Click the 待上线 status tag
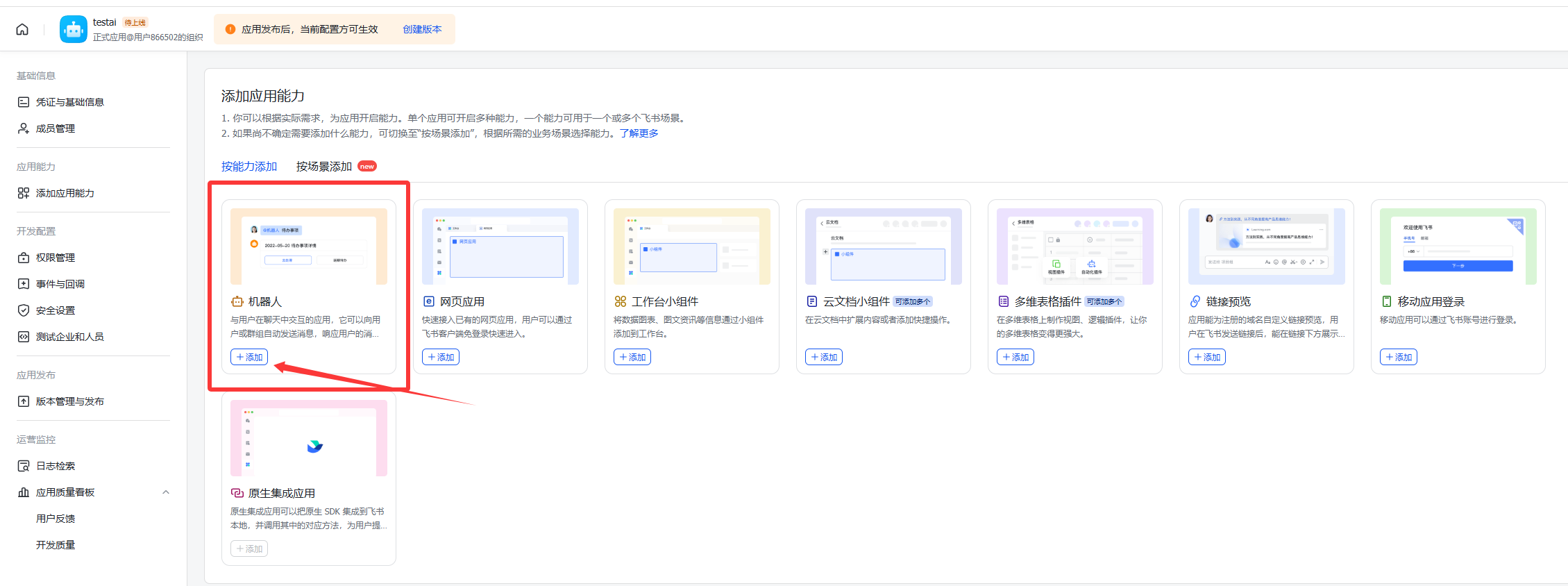Image resolution: width=1568 pixels, height=586 pixels. 135,23
